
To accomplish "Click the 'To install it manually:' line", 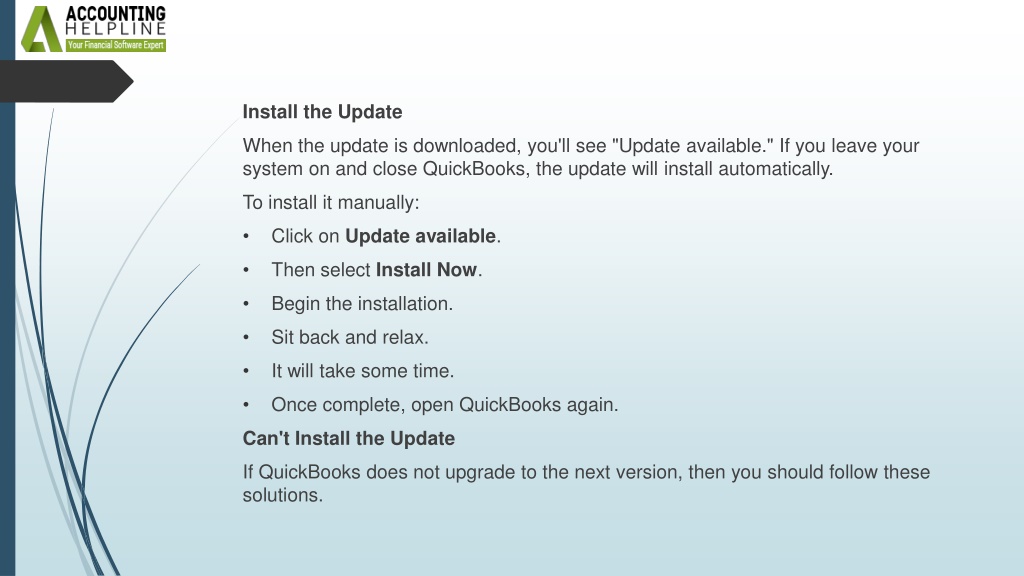I will pos(331,202).
